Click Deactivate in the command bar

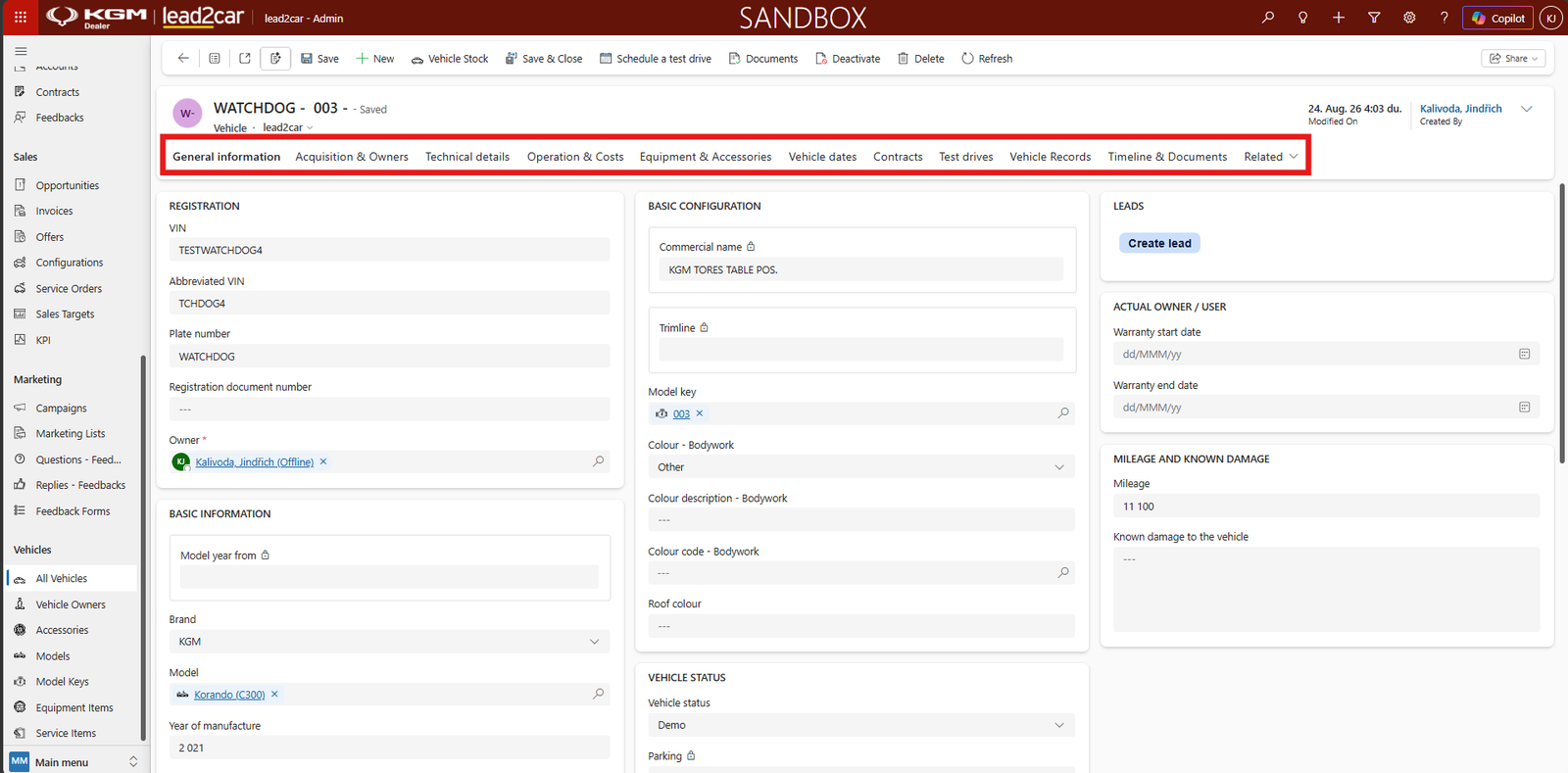[x=848, y=59]
